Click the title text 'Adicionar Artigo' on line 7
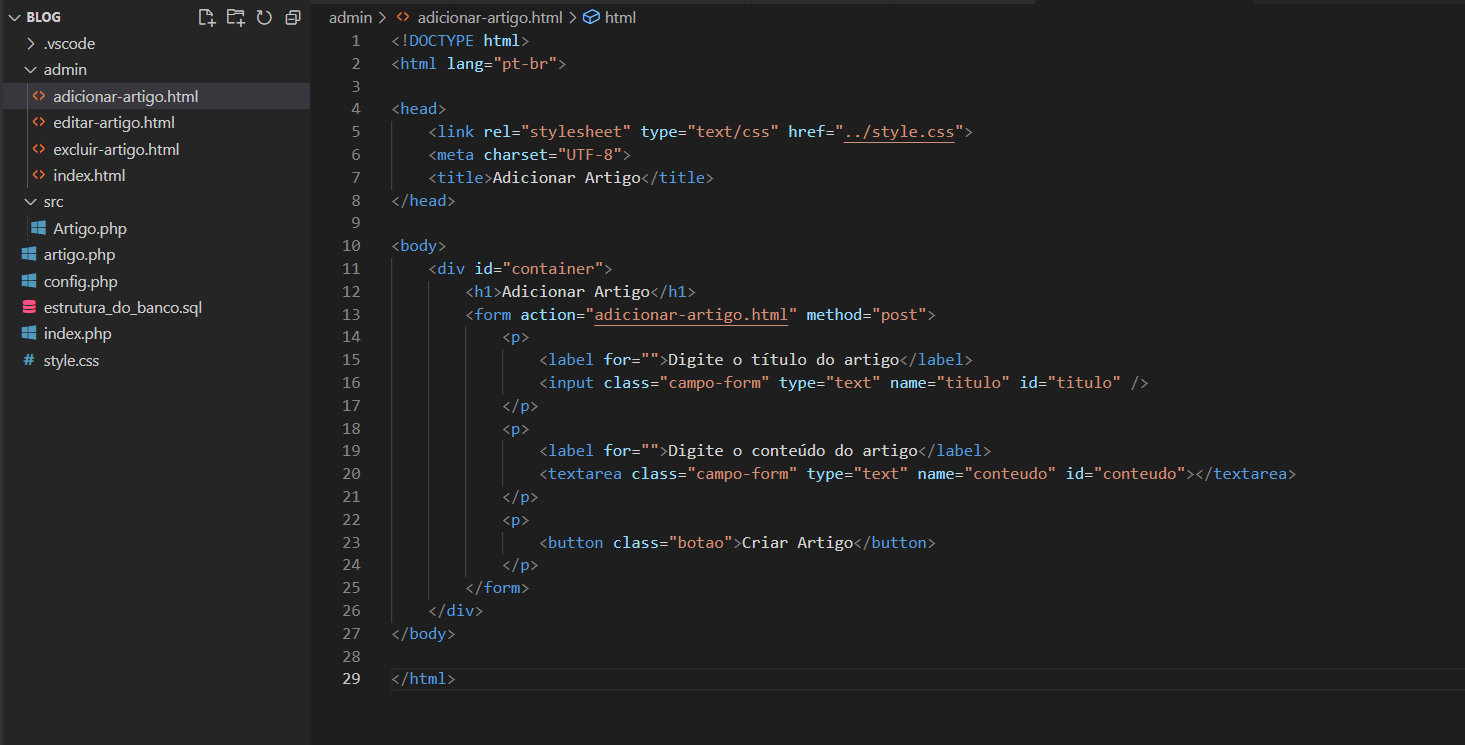Screen dimensions: 1465x745 (566, 178)
